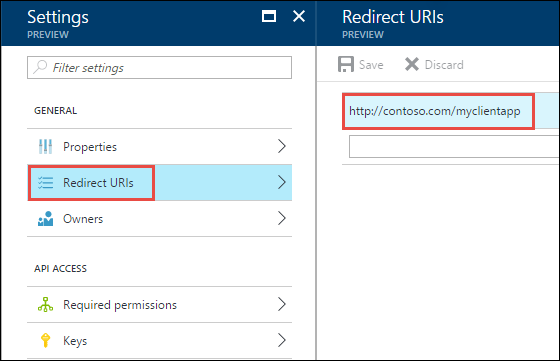Click the Owners people icon
This screenshot has width=560, height=361.
coord(45,219)
